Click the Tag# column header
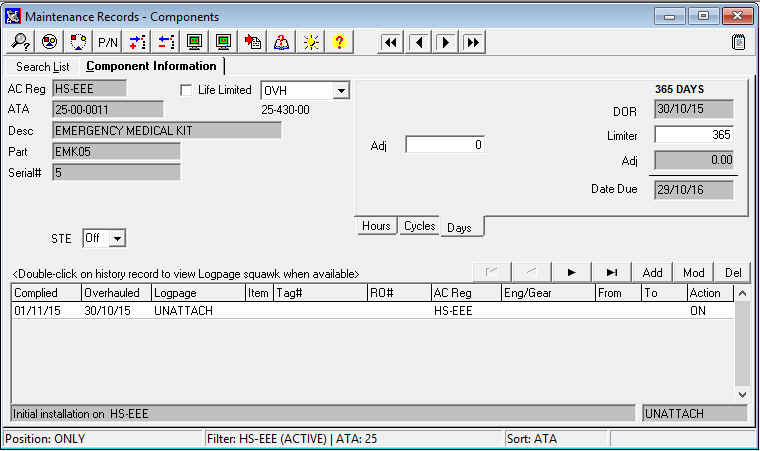Viewport: 760px width, 451px height. (x=321, y=293)
